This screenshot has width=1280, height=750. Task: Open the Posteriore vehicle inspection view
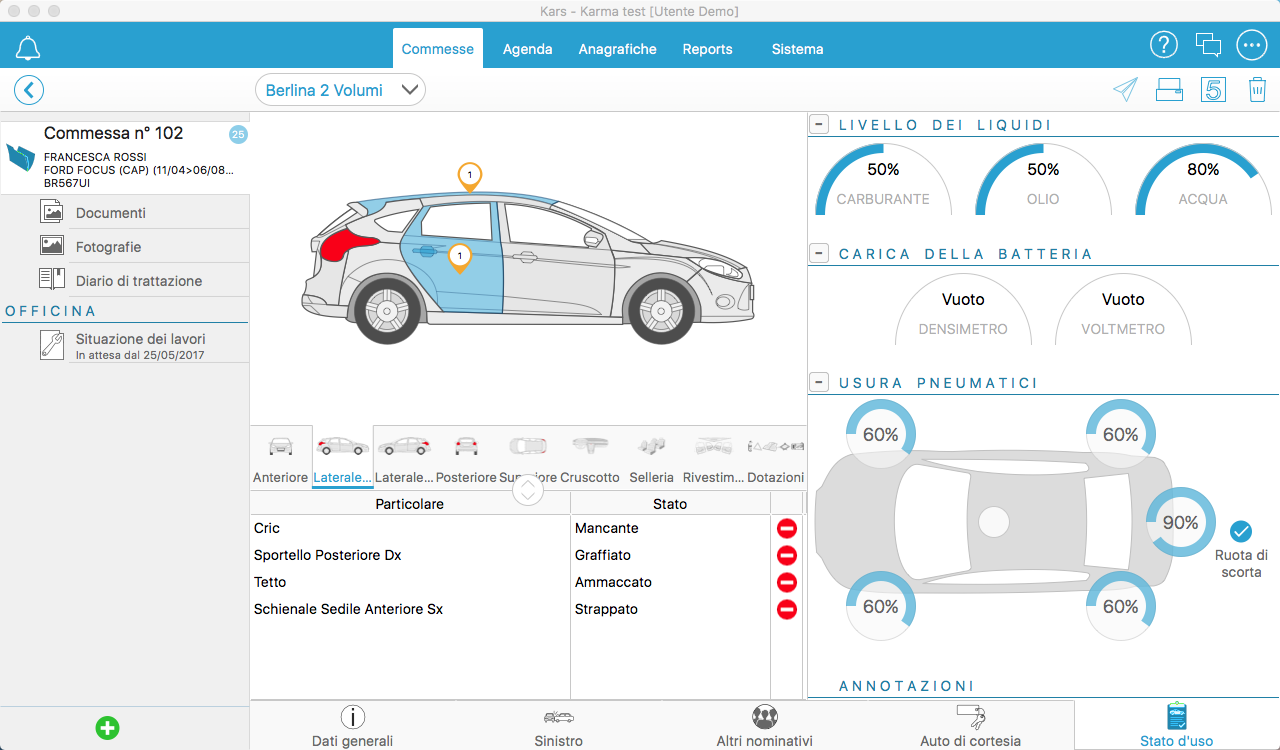(x=465, y=455)
